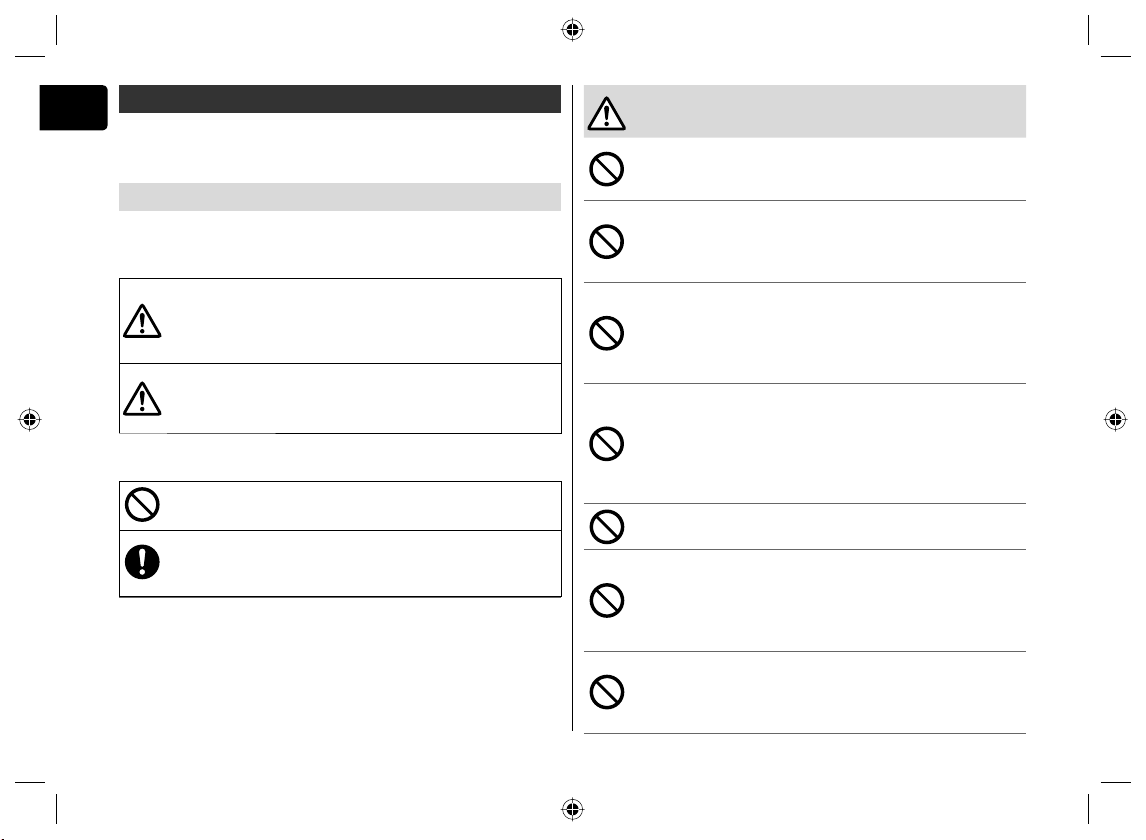Click the first prohibition icon under the gray warning banner
This screenshot has height=840, width=1146.
(x=607, y=169)
